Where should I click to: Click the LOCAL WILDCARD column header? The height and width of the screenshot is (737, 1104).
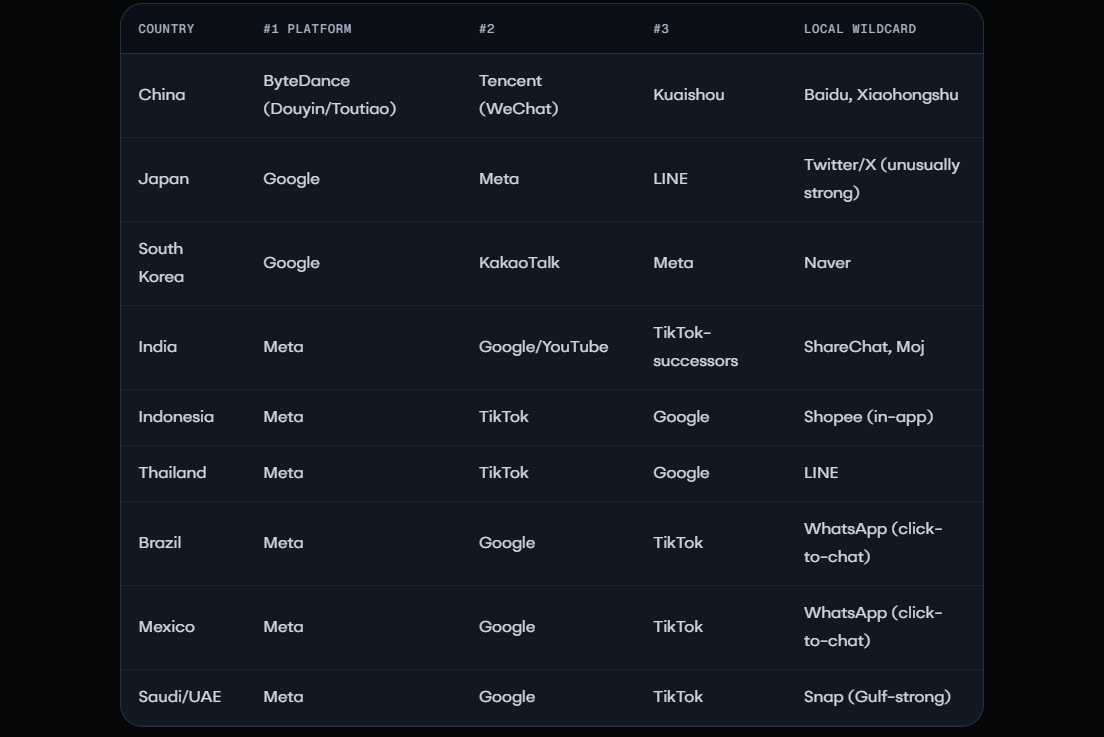(860, 29)
